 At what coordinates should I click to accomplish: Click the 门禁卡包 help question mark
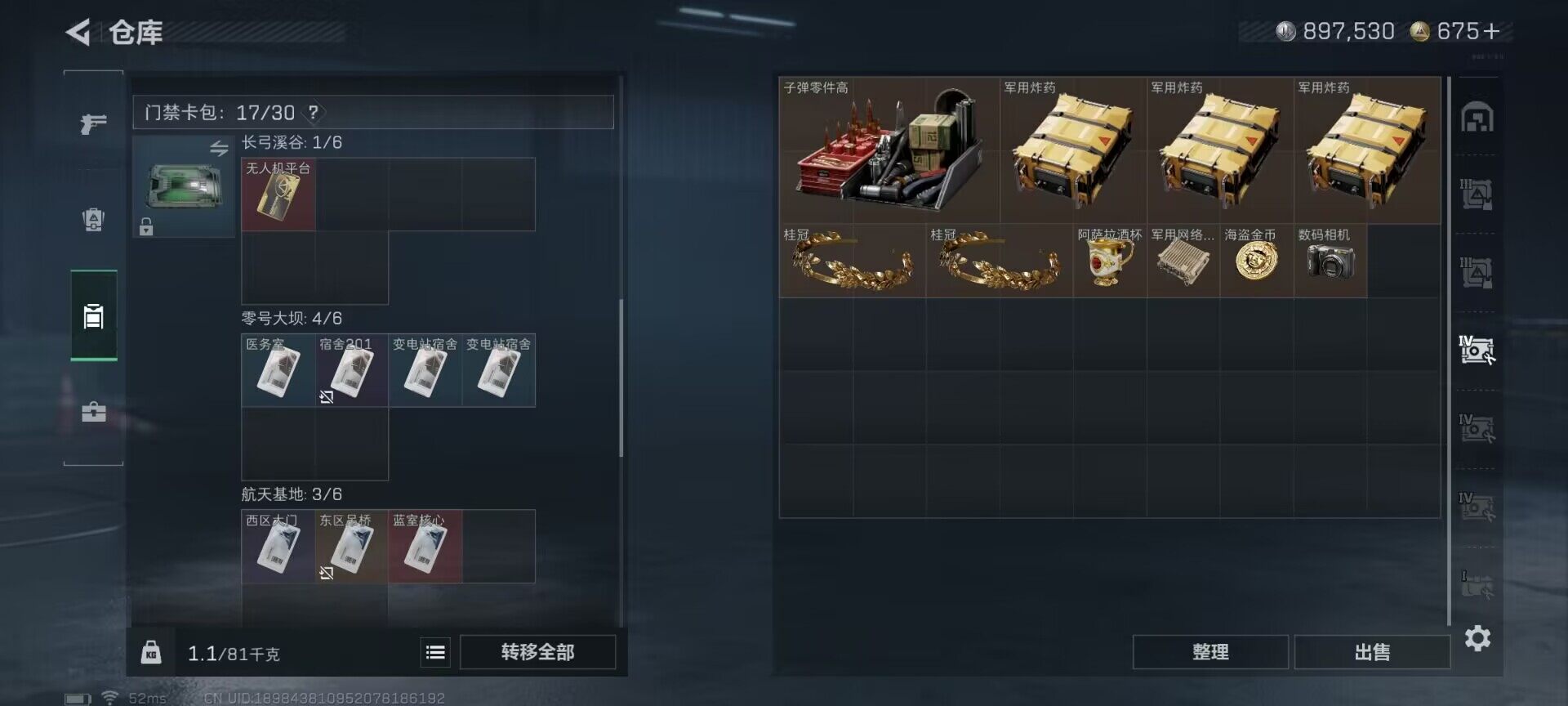(x=313, y=113)
